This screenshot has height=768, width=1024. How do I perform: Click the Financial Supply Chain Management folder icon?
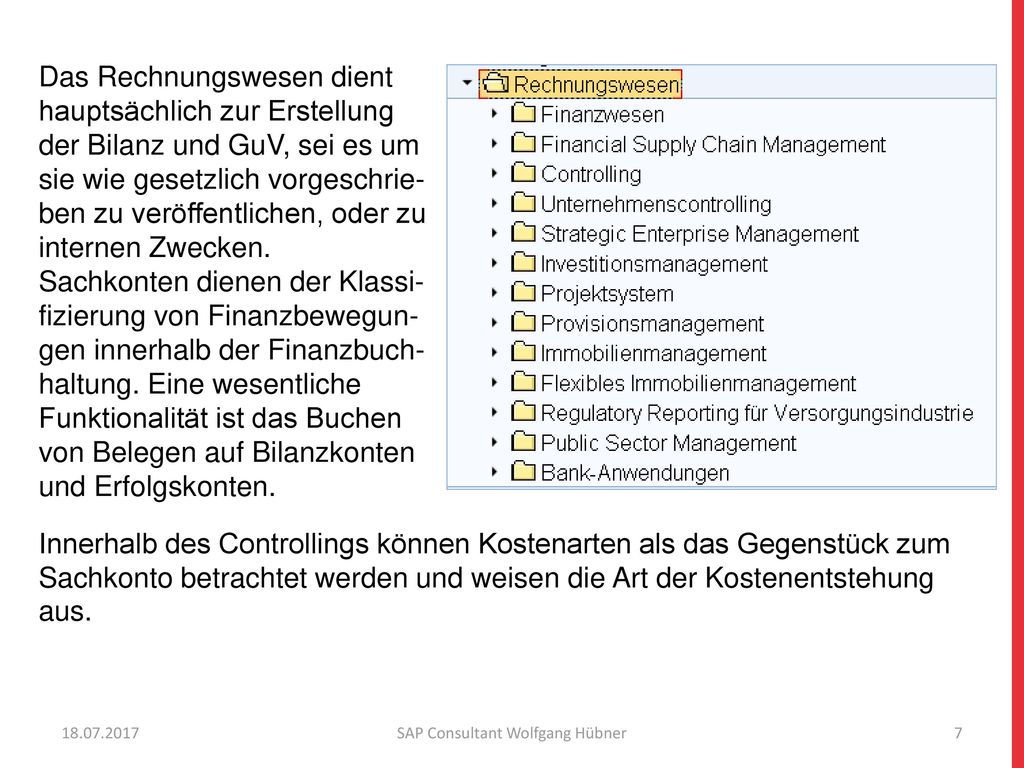point(523,143)
